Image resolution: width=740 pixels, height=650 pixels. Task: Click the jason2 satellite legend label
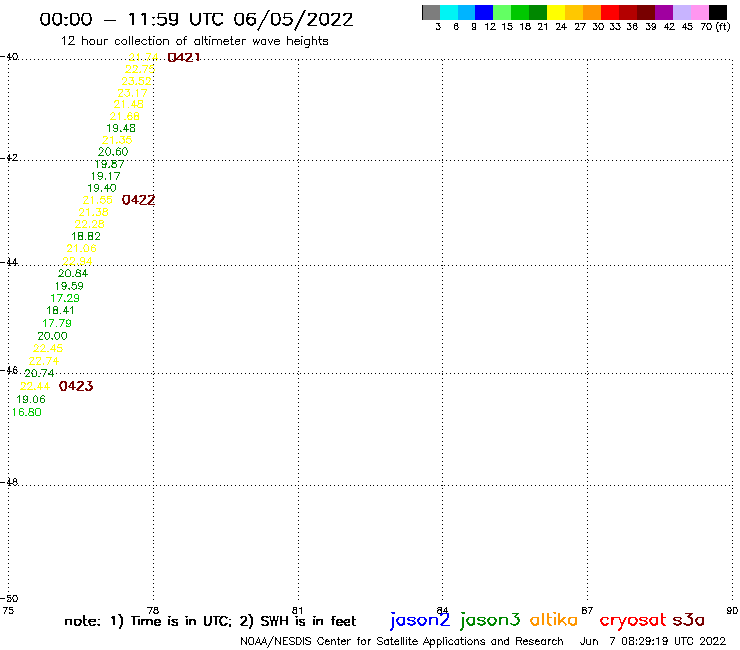[420, 620]
